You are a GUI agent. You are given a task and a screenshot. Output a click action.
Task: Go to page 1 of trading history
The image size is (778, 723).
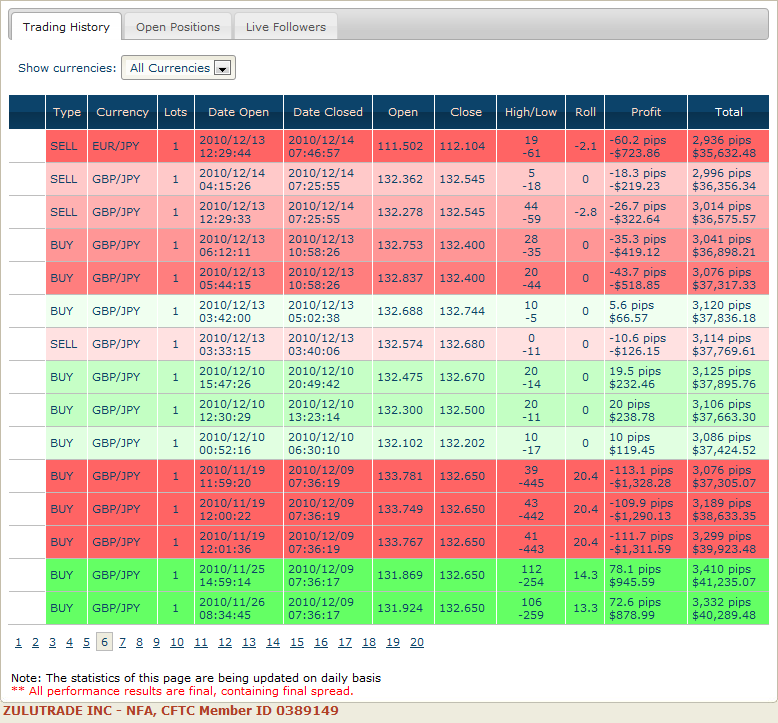tap(18, 642)
